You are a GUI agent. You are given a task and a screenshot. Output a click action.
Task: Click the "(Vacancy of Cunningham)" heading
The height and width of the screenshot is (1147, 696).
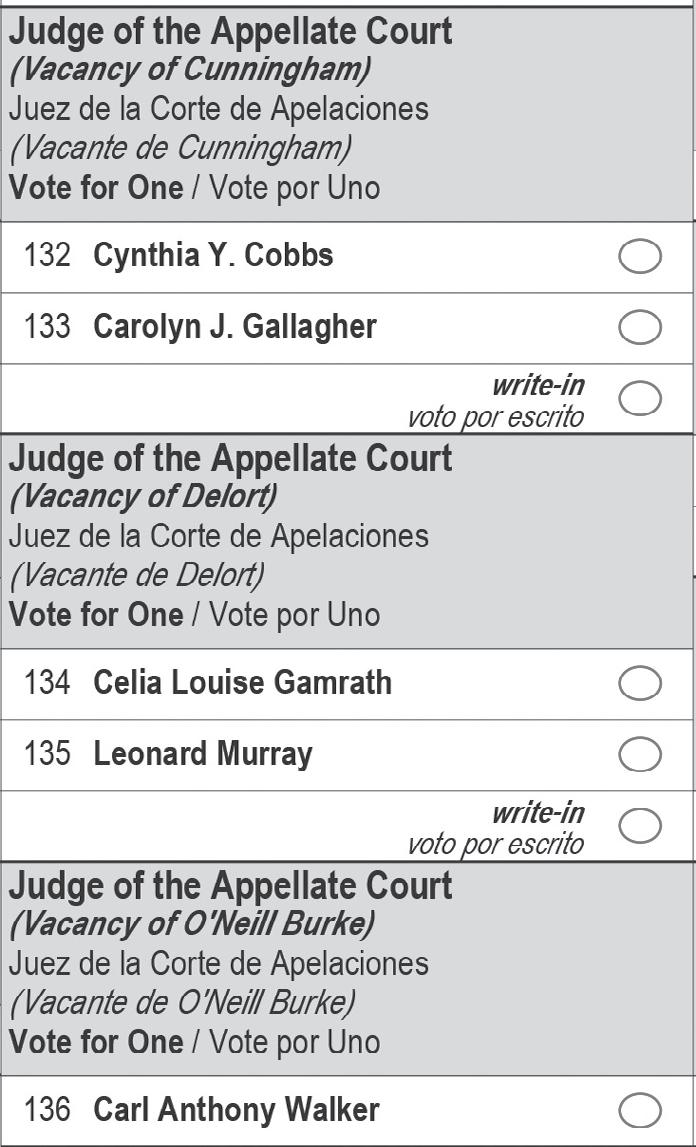(x=189, y=69)
